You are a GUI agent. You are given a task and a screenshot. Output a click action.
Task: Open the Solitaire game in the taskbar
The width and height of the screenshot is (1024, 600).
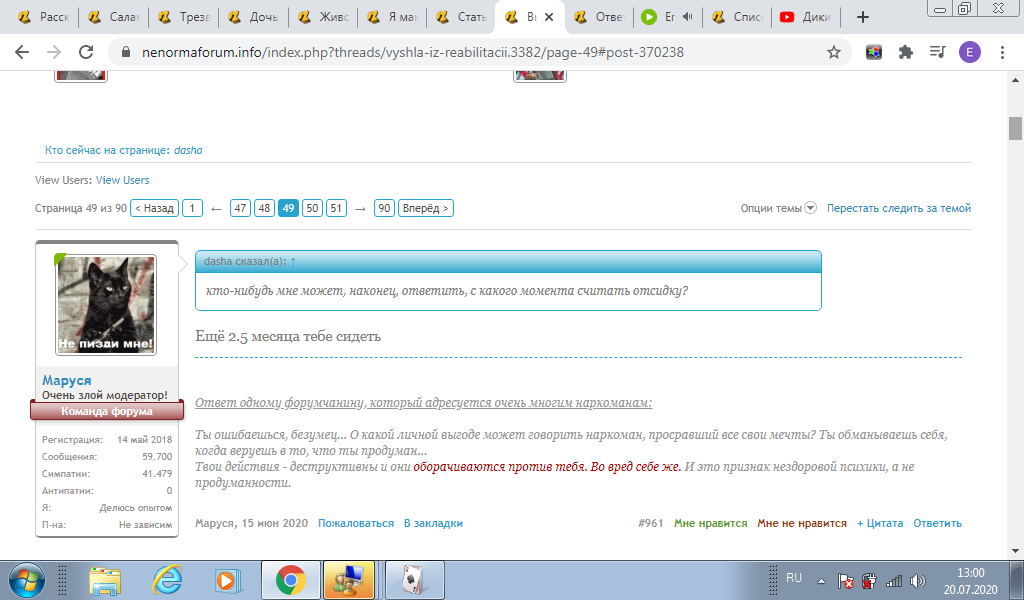pyautogui.click(x=415, y=579)
